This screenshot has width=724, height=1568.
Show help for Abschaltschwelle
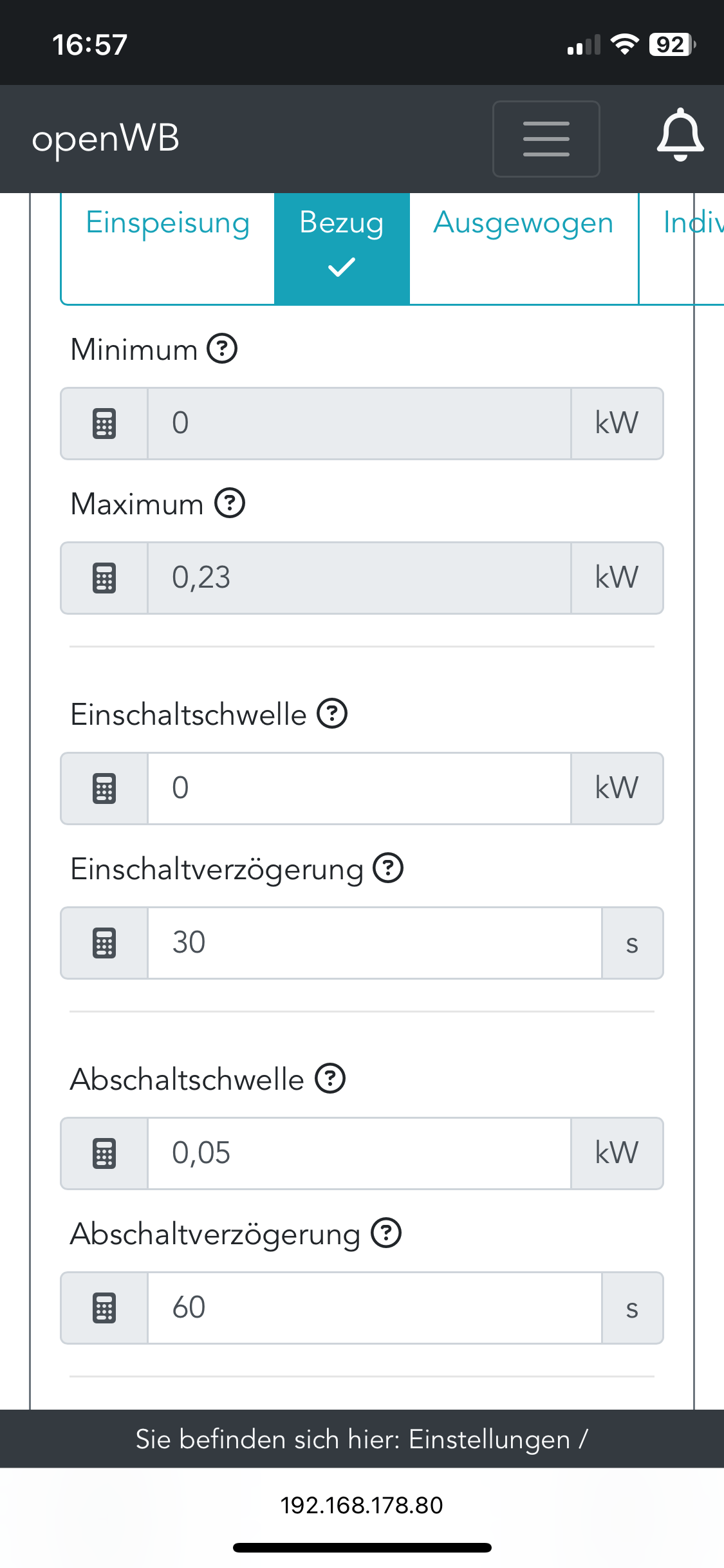[330, 1079]
